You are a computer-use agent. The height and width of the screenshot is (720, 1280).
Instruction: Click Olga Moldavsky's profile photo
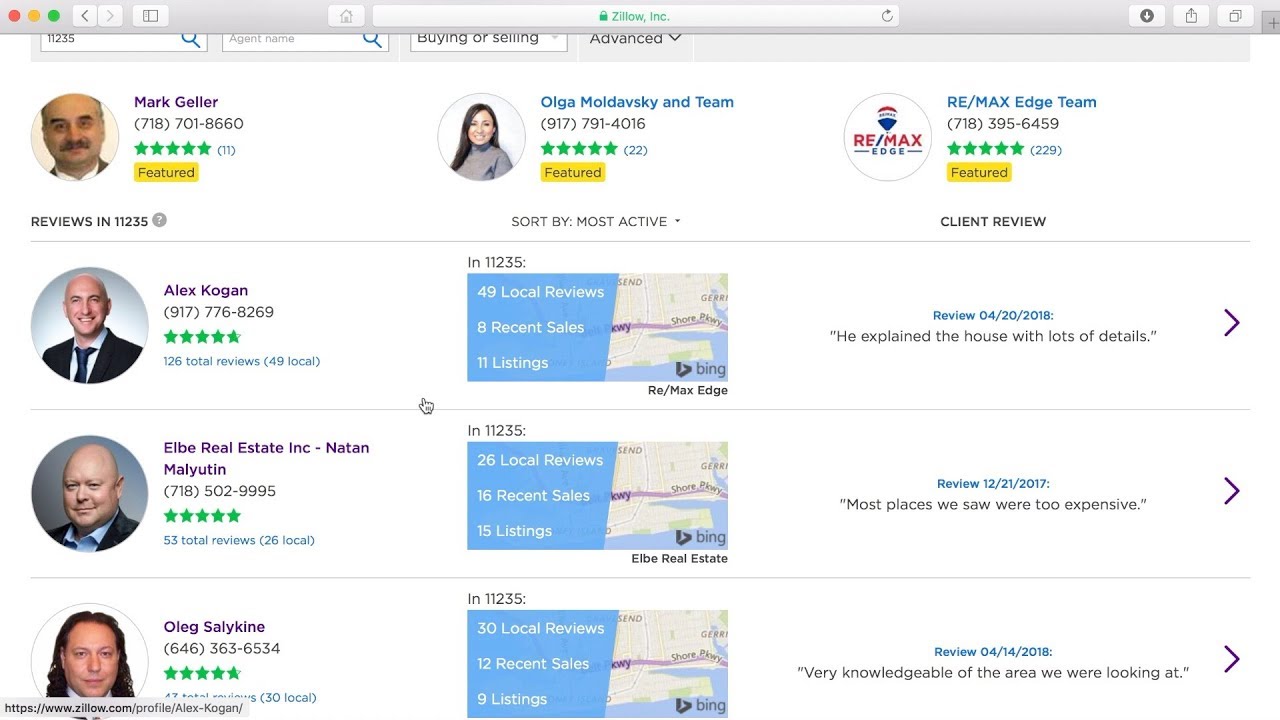pyautogui.click(x=481, y=137)
